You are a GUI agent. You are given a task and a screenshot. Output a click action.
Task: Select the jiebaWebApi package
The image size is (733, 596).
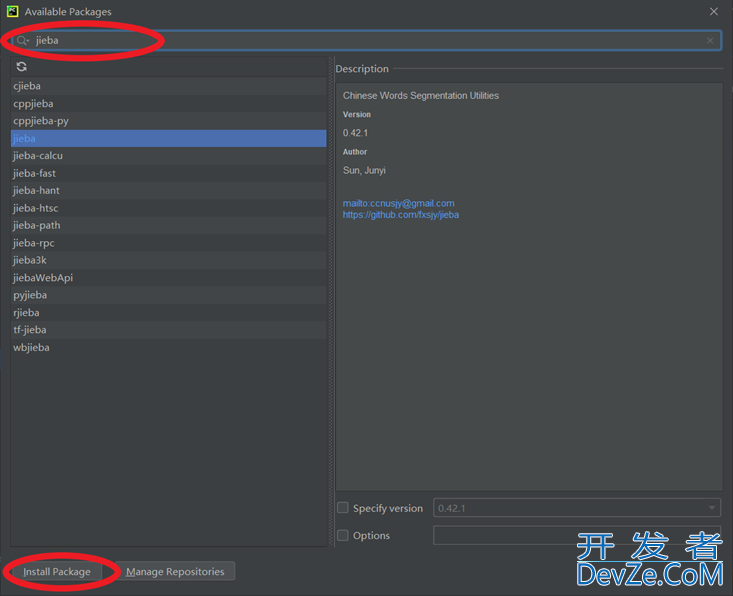(x=168, y=278)
